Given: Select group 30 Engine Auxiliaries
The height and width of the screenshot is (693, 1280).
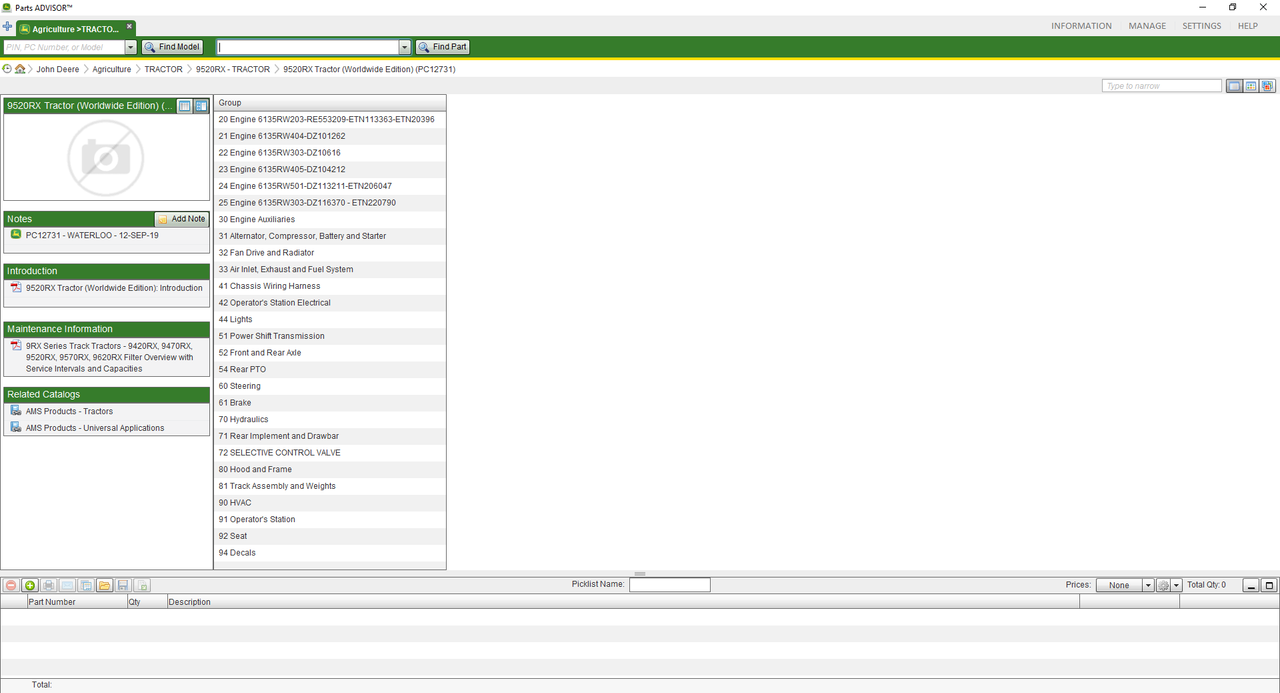Looking at the screenshot, I should 330,219.
